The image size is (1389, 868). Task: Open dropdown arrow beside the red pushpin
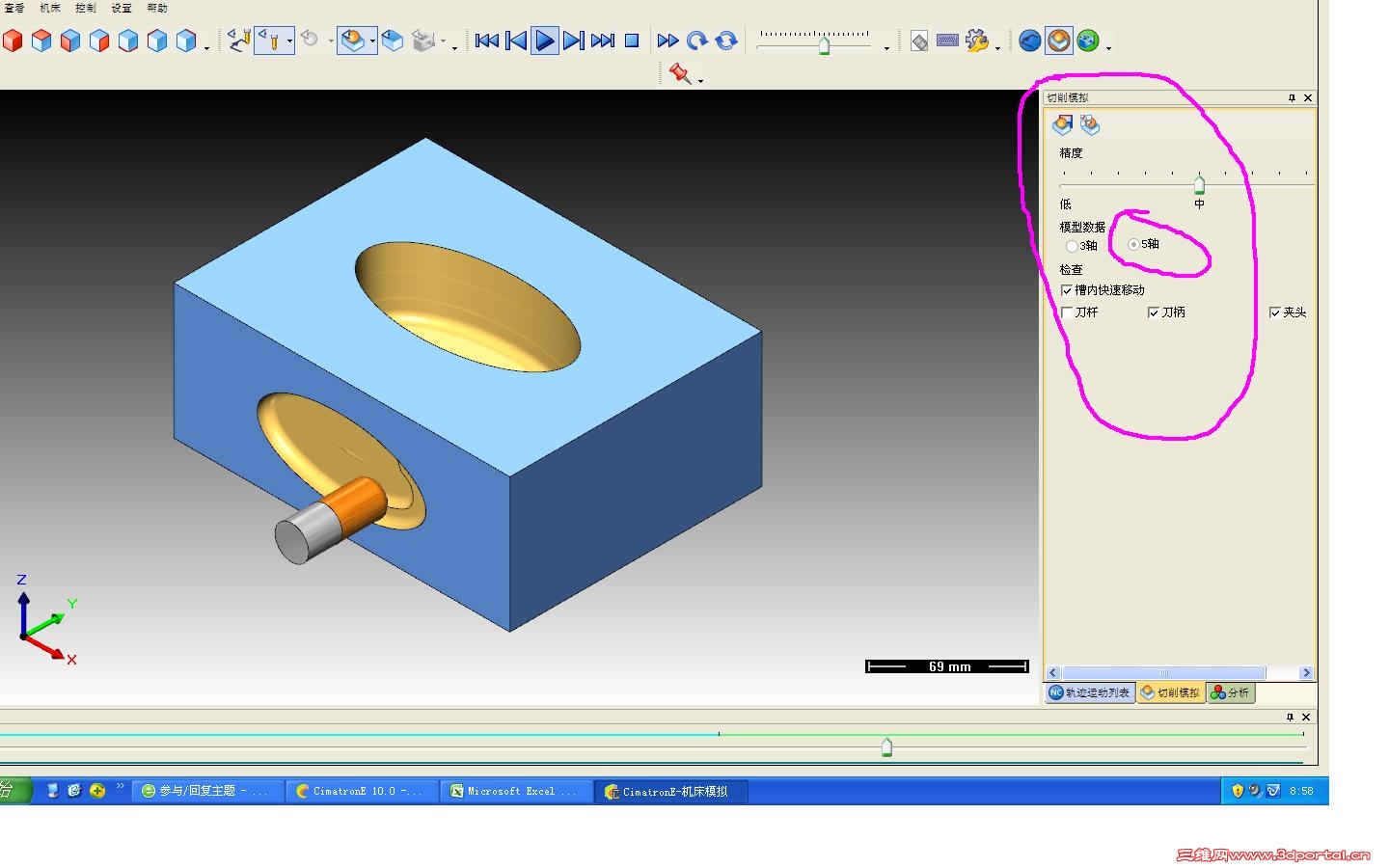[x=700, y=79]
